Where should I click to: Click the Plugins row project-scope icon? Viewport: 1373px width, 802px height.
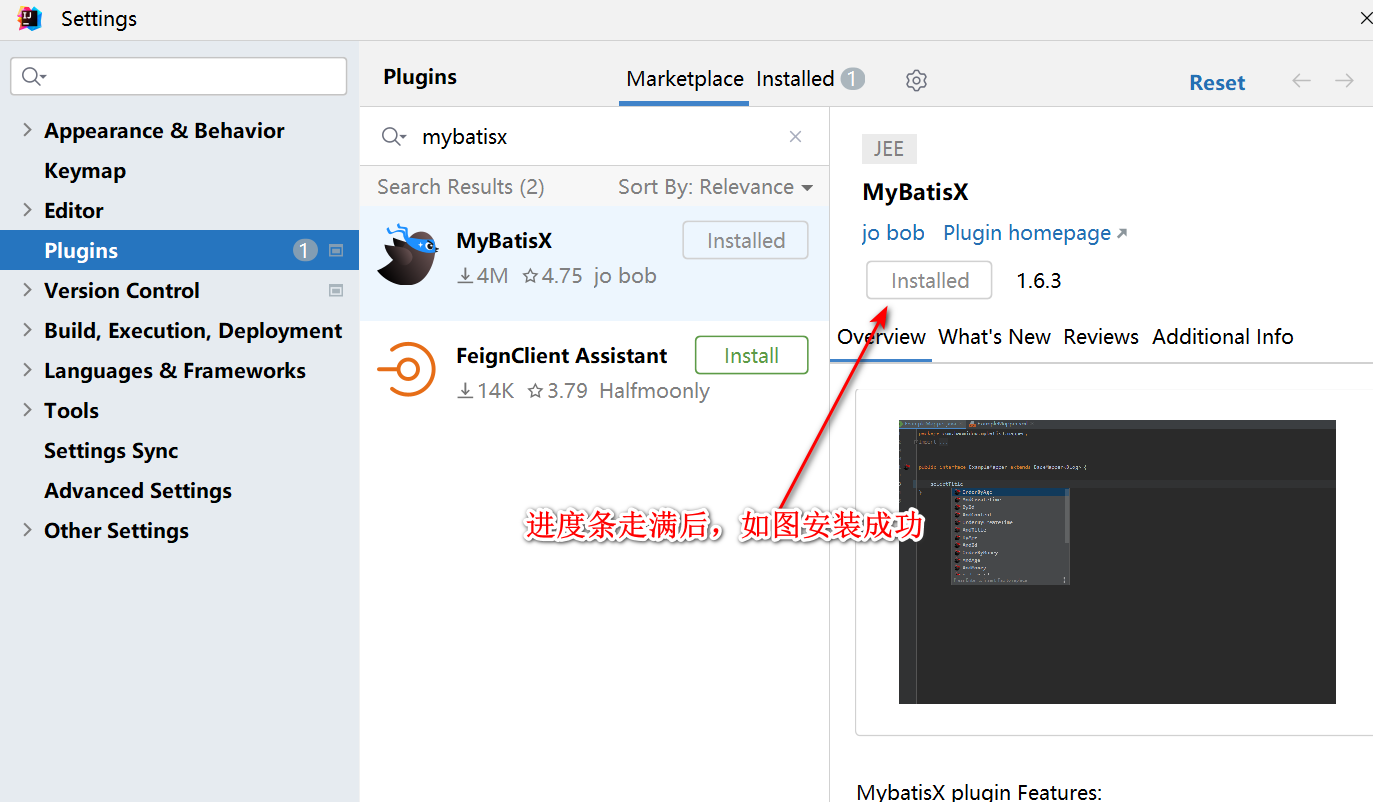pyautogui.click(x=336, y=251)
